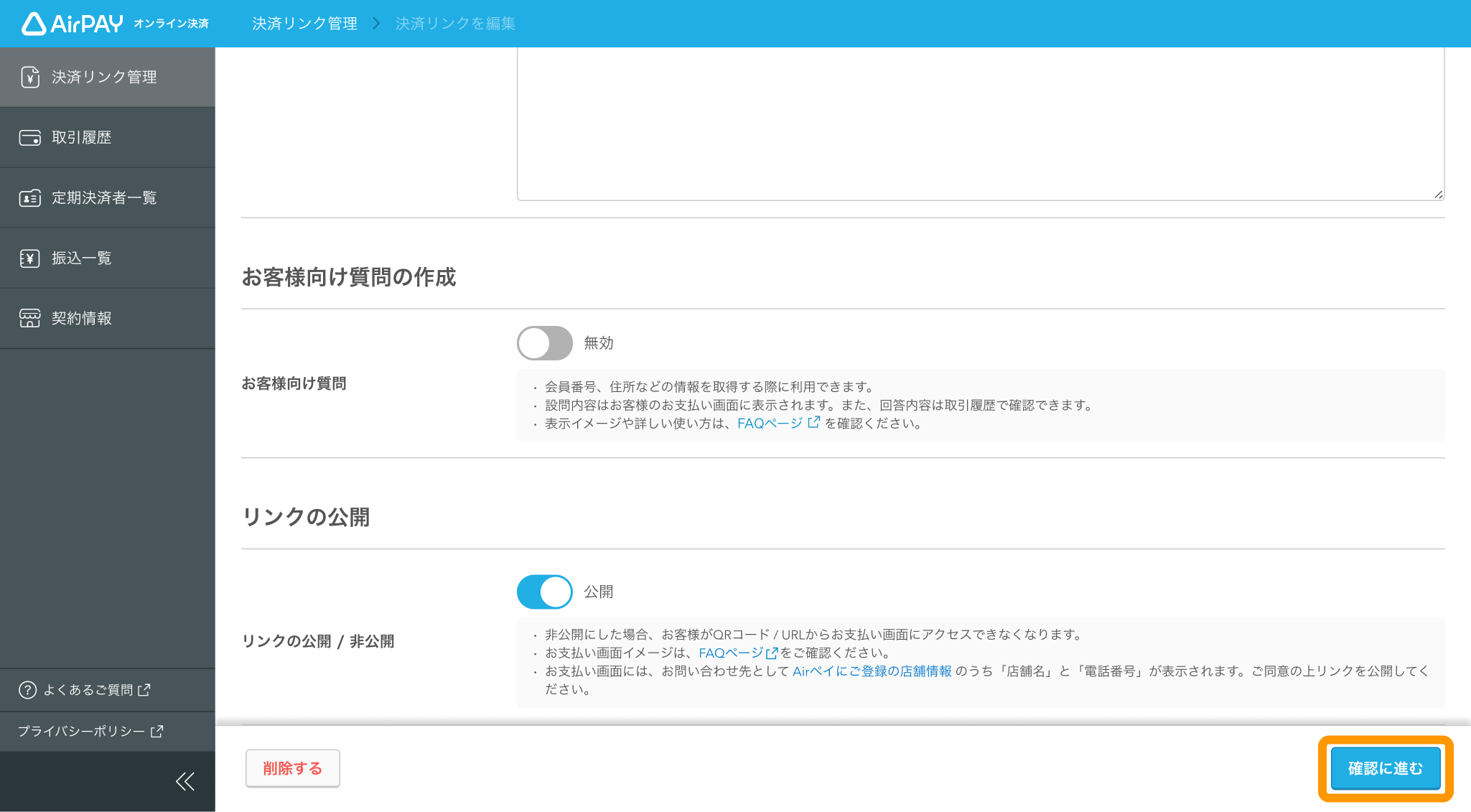Click the AirPAY logo icon
This screenshot has height=812, width=1471.
click(x=34, y=24)
